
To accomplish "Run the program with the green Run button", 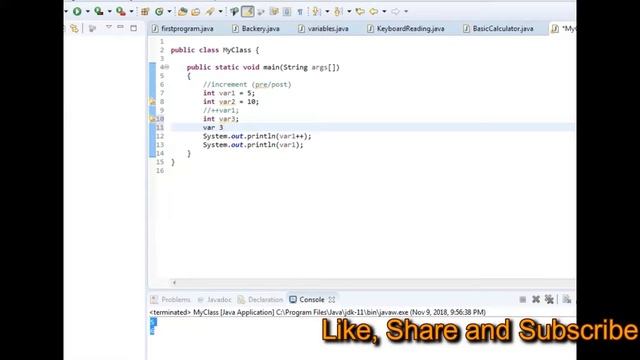I will click(77, 11).
